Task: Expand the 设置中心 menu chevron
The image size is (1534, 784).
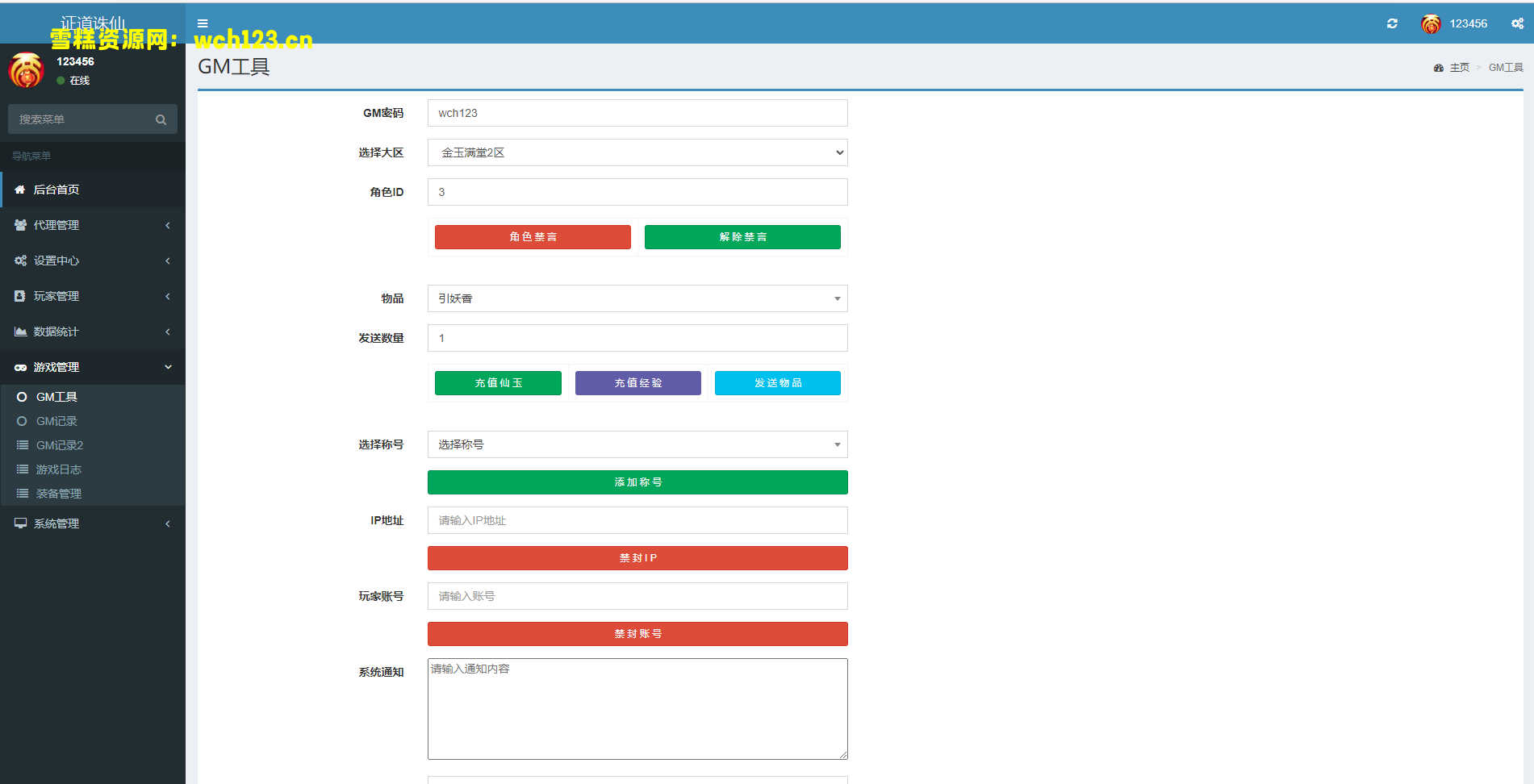Action: coord(168,261)
